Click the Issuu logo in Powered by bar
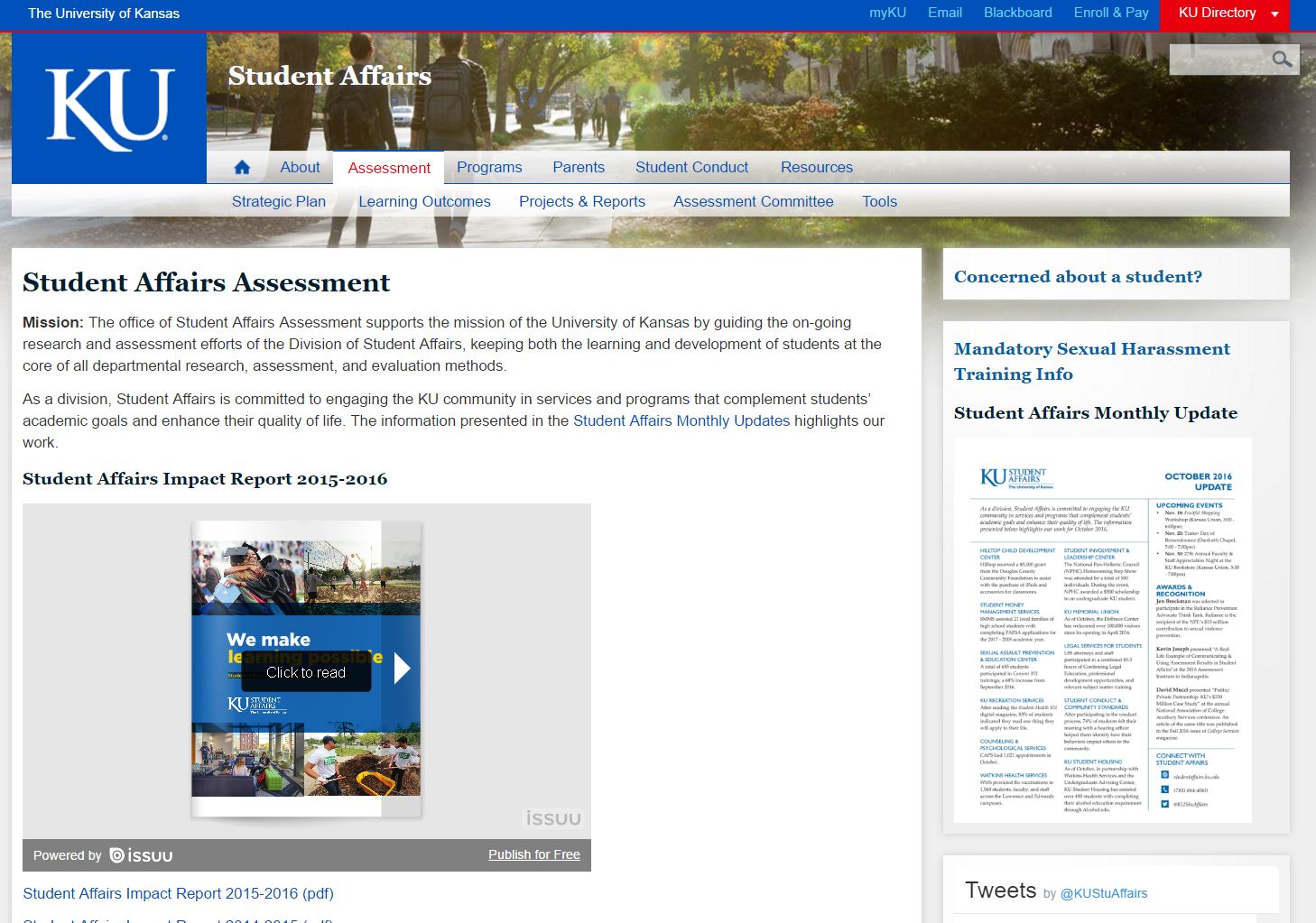1316x923 pixels. tap(141, 855)
